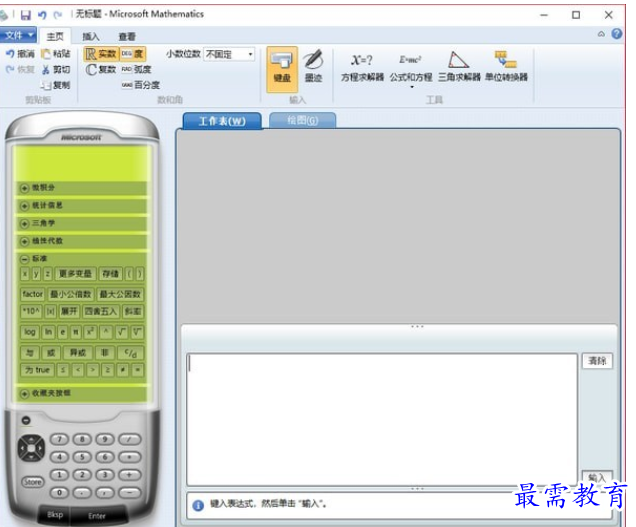The image size is (636, 527).
Task: Click the Enter key on the calculator
Action: click(x=97, y=516)
